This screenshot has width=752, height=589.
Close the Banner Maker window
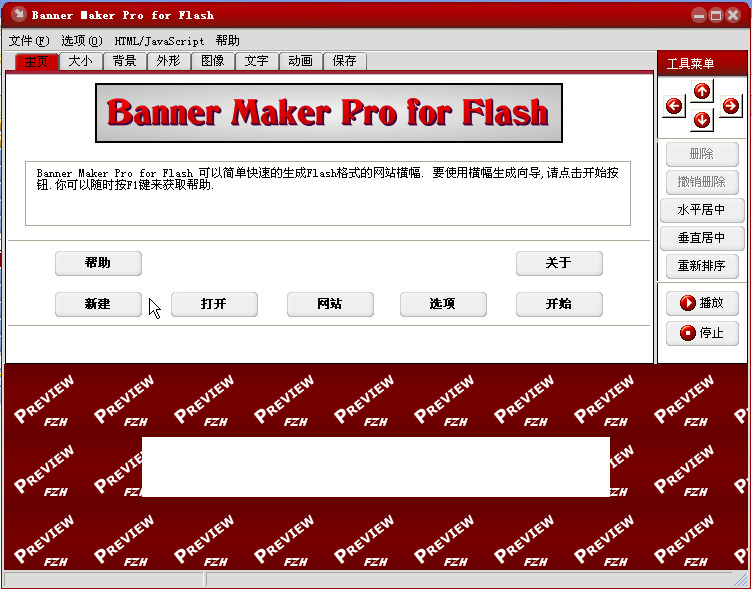pos(733,16)
